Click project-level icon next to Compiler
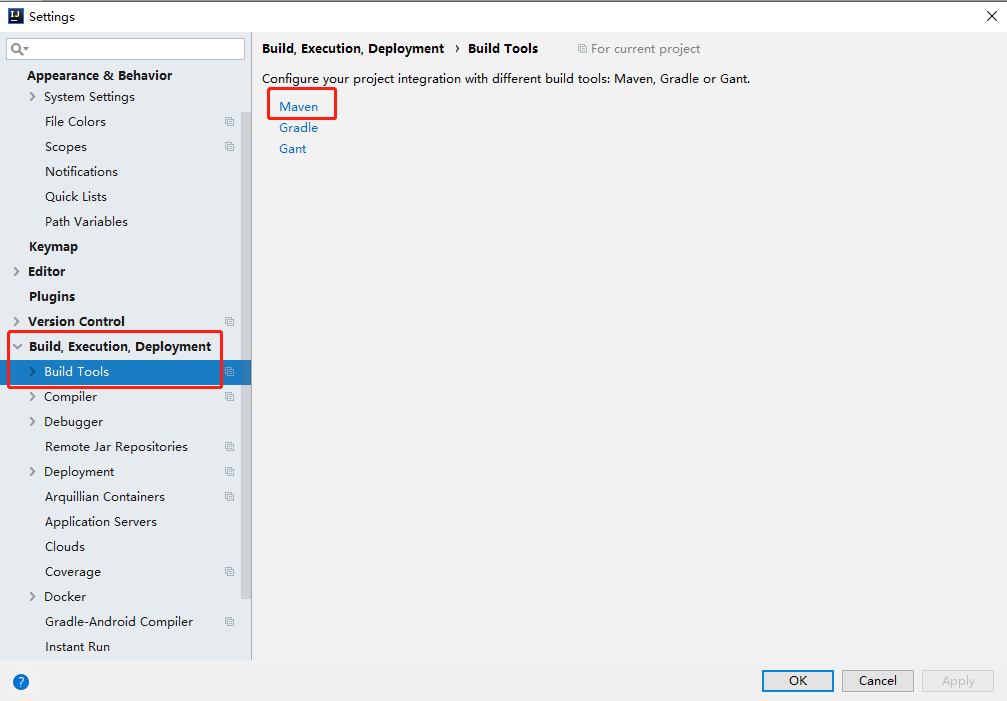 point(229,397)
